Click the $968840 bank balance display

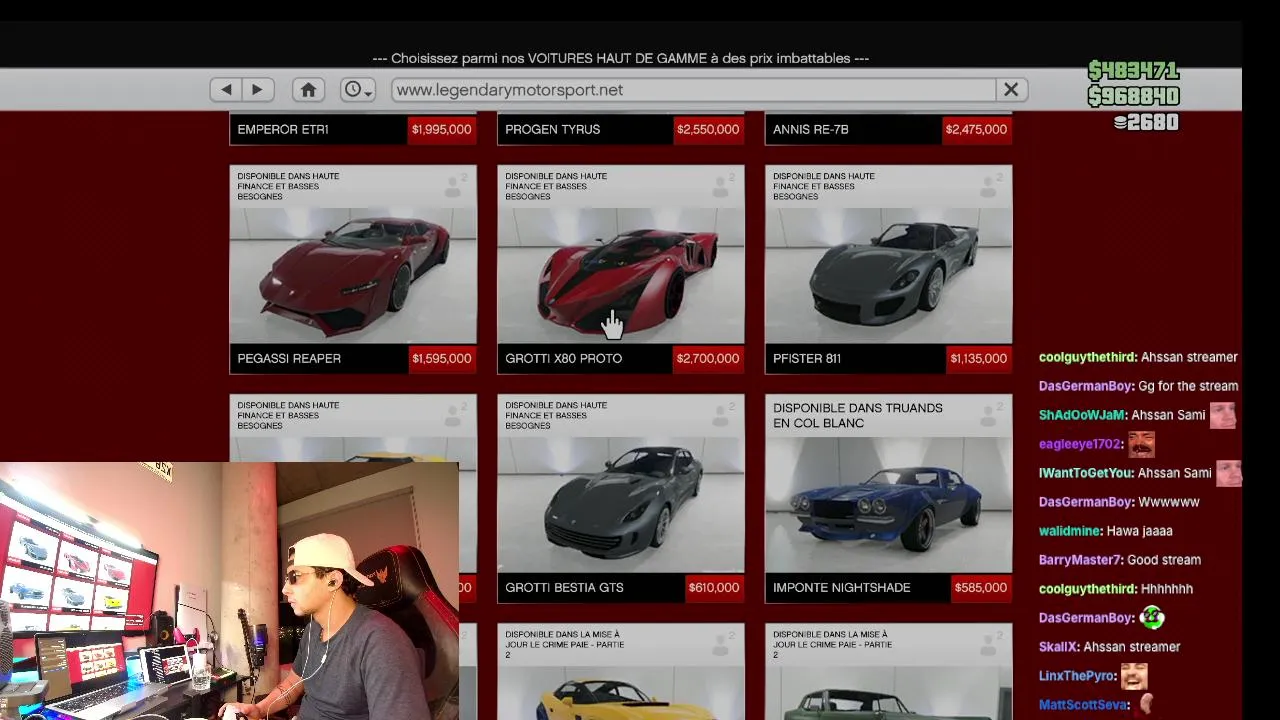[x=1133, y=96]
